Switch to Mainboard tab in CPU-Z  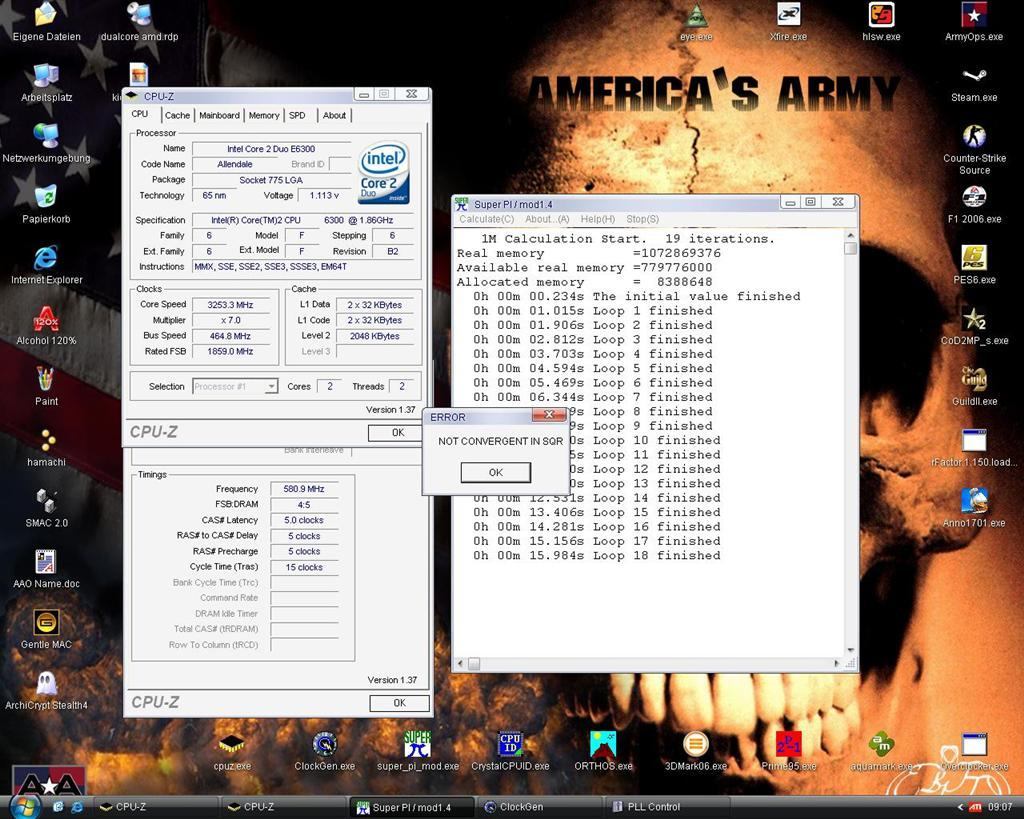pyautogui.click(x=219, y=115)
